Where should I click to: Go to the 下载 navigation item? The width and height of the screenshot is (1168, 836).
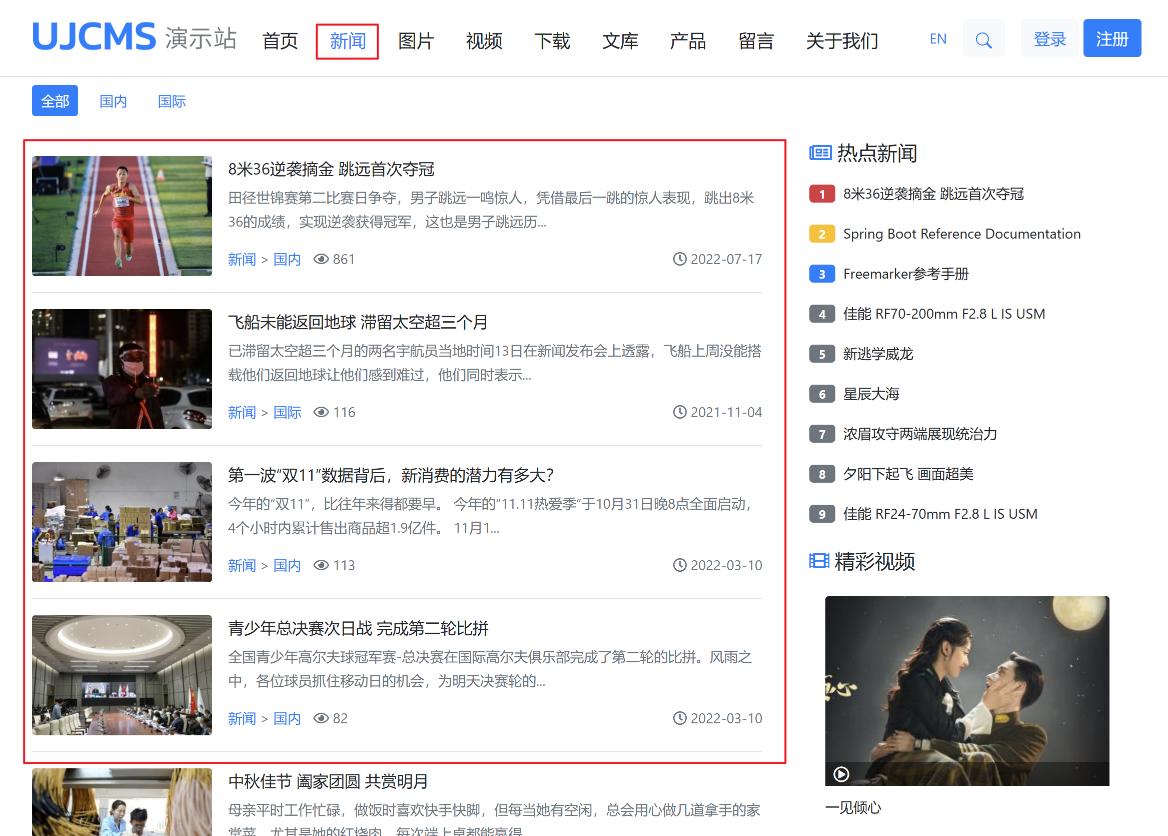[x=552, y=41]
